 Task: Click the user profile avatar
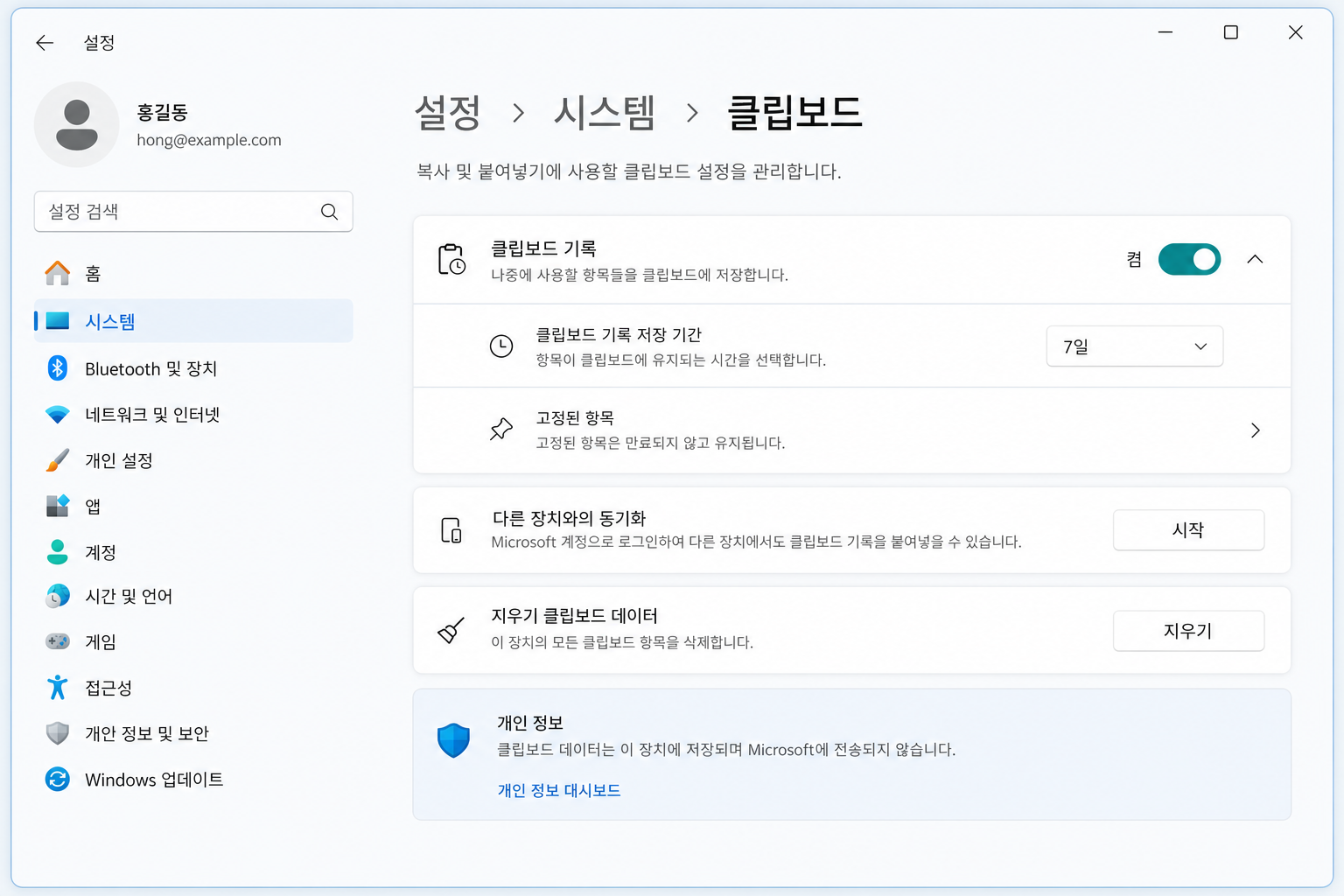tap(77, 124)
